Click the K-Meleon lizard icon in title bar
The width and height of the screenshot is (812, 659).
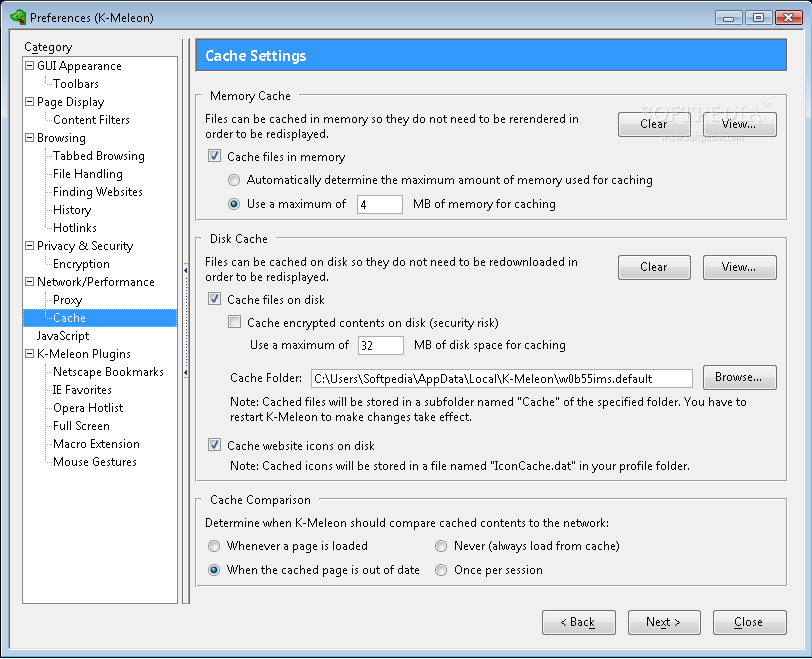pyautogui.click(x=18, y=17)
